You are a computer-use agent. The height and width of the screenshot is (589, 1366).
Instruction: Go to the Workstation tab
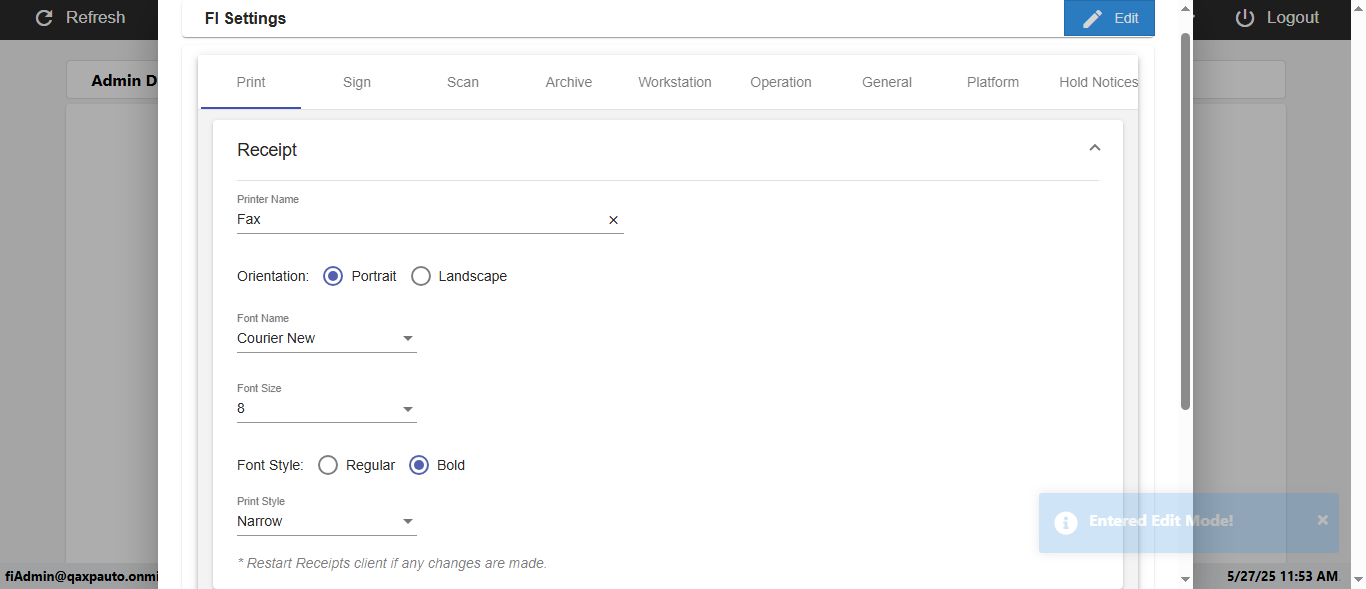pos(675,82)
